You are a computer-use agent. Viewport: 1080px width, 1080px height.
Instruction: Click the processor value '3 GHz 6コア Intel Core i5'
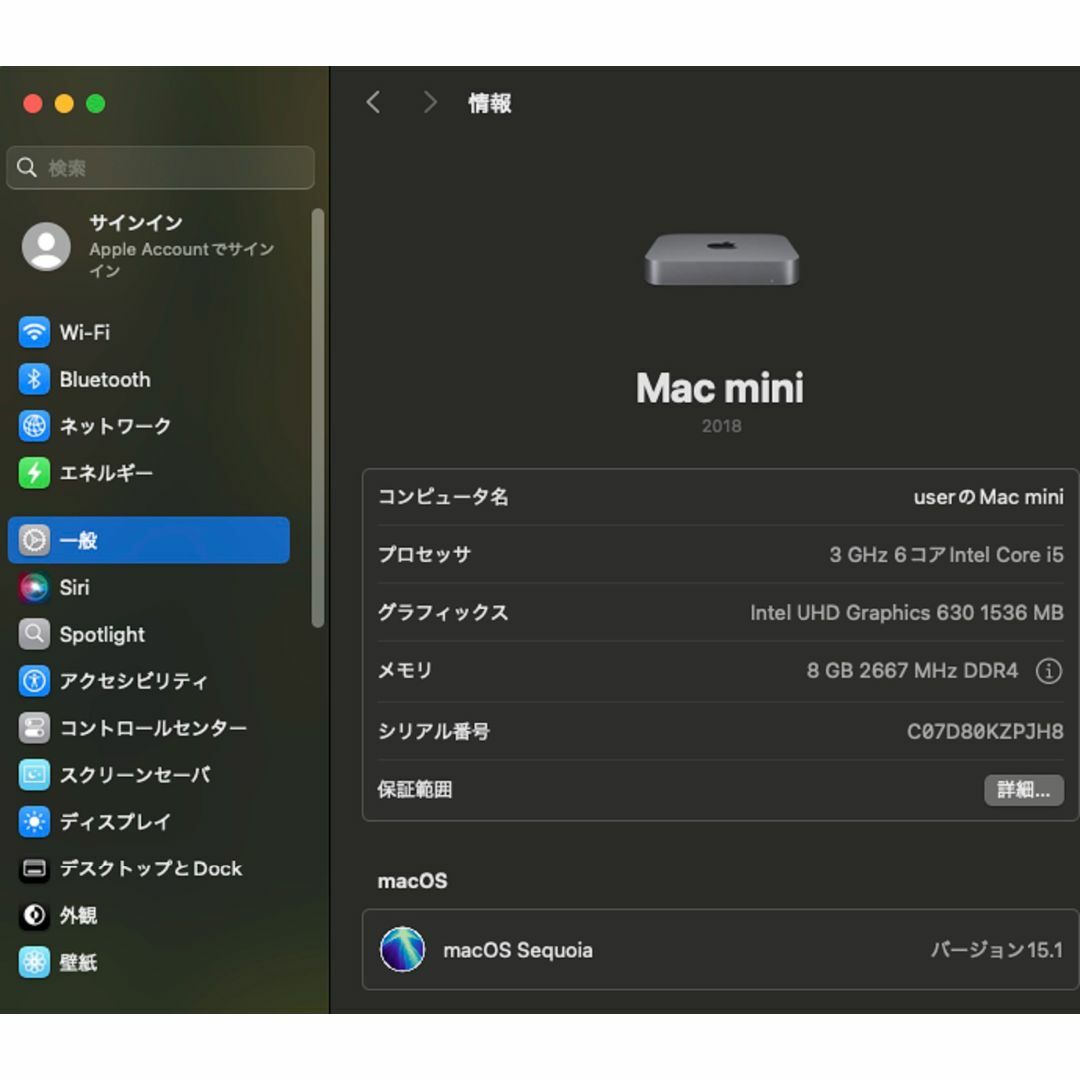[x=946, y=554]
